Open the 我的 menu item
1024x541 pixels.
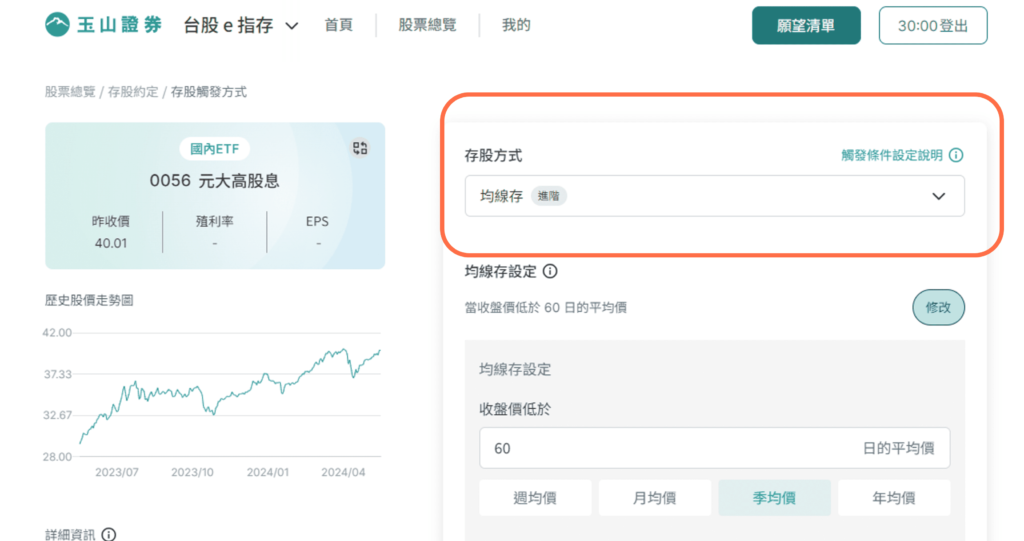tap(516, 25)
